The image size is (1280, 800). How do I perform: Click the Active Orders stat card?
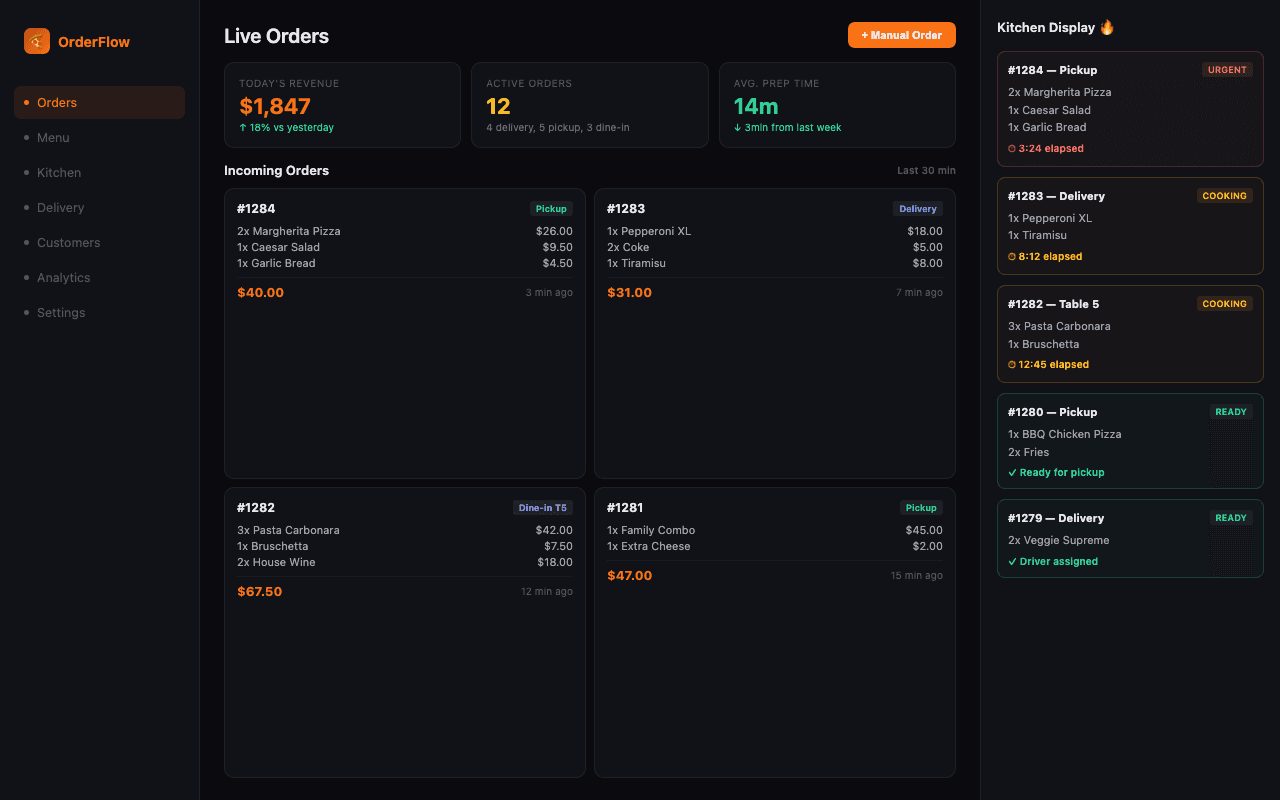tap(589, 105)
